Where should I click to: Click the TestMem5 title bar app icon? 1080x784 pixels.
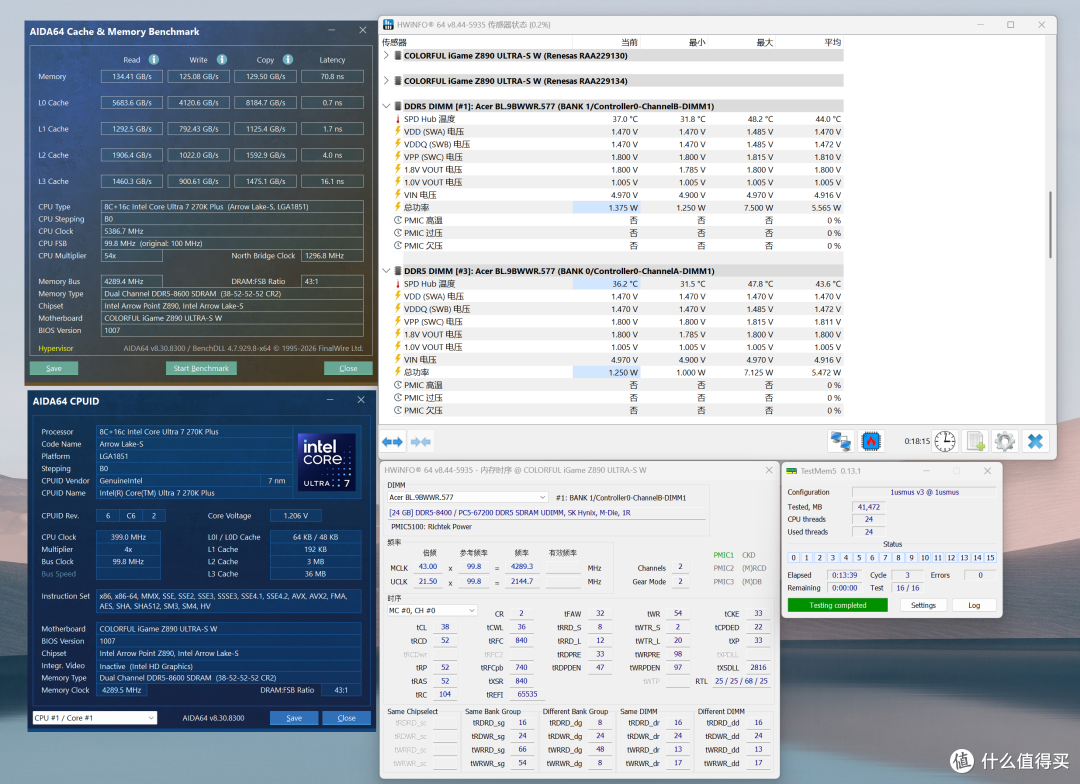click(792, 471)
